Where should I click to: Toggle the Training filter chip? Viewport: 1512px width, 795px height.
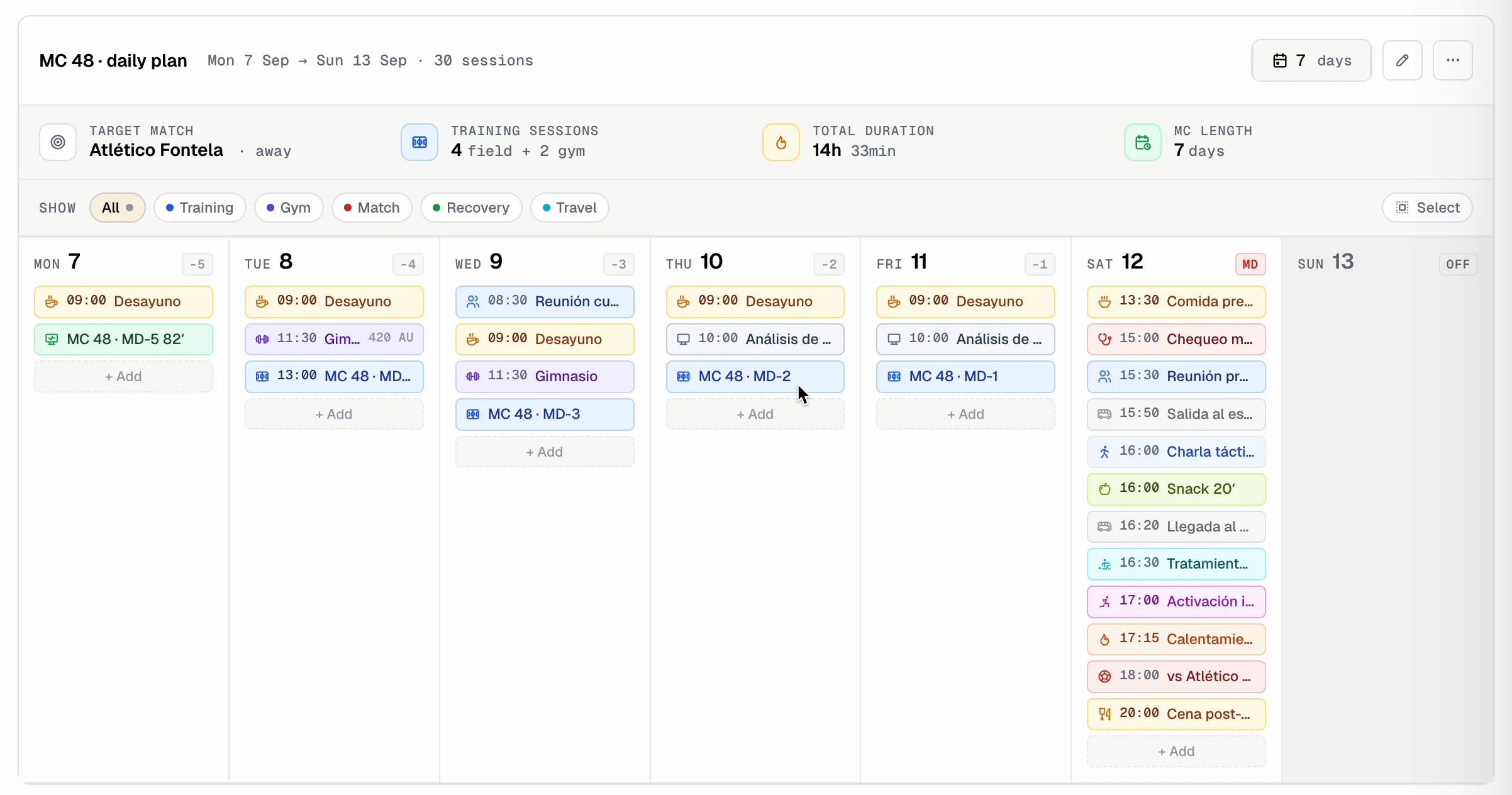click(199, 208)
